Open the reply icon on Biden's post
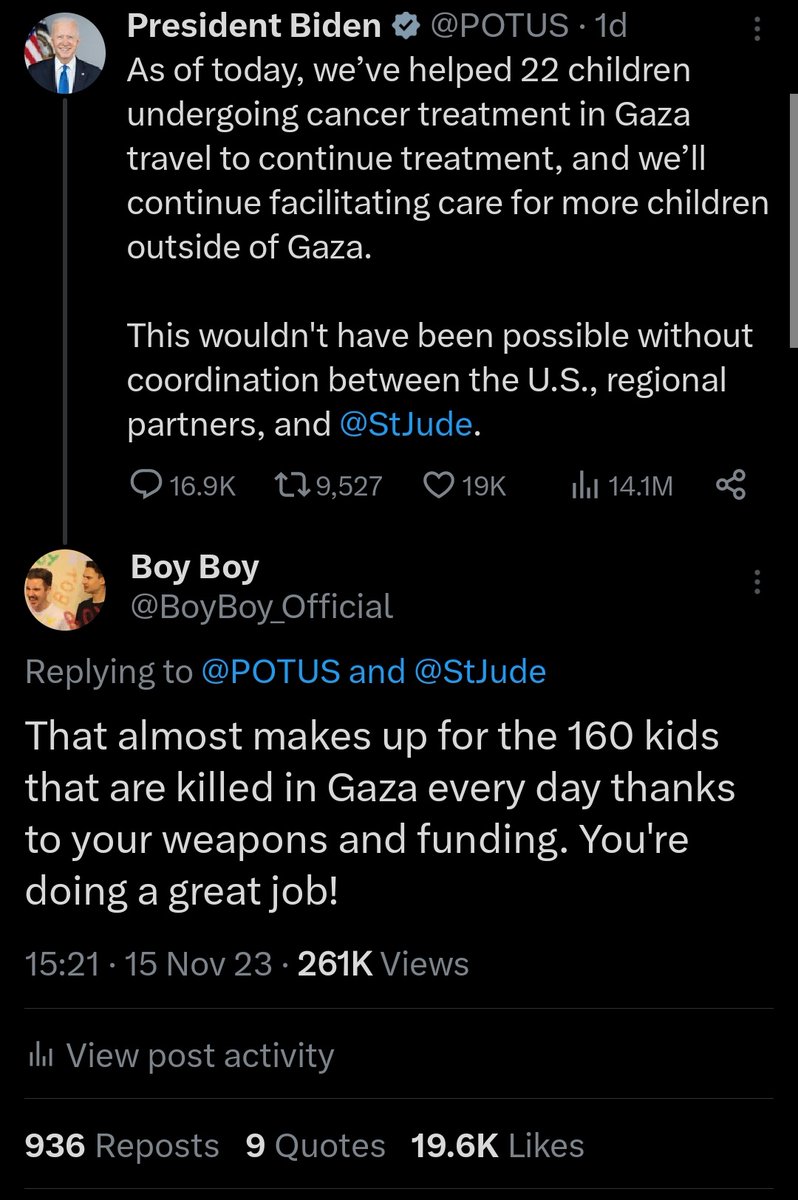Screen dimensions: 798x1200 (x=147, y=485)
